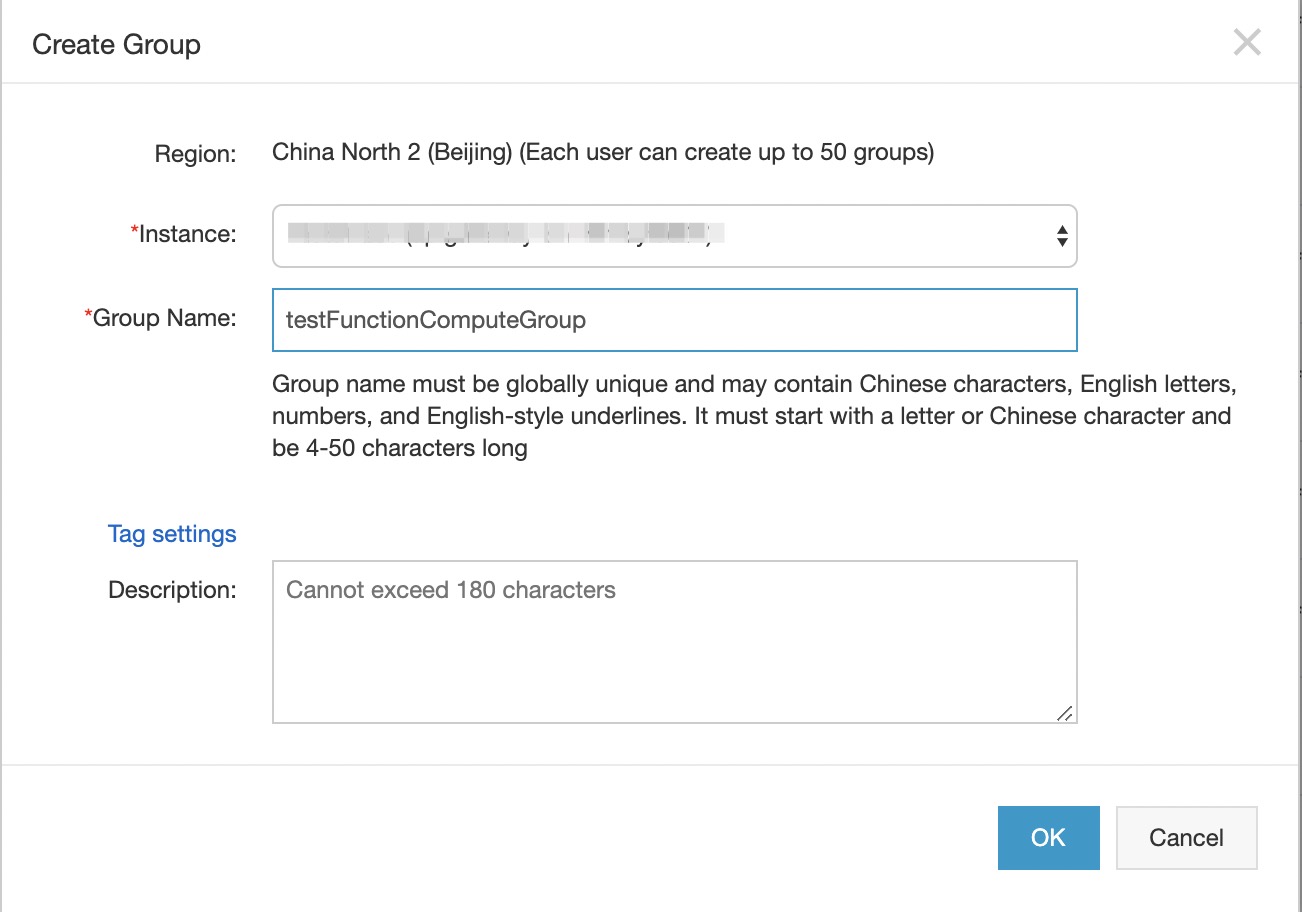Click the "Cannot exceed 180 characters" placeholder
The image size is (1302, 912).
pyautogui.click(x=451, y=590)
